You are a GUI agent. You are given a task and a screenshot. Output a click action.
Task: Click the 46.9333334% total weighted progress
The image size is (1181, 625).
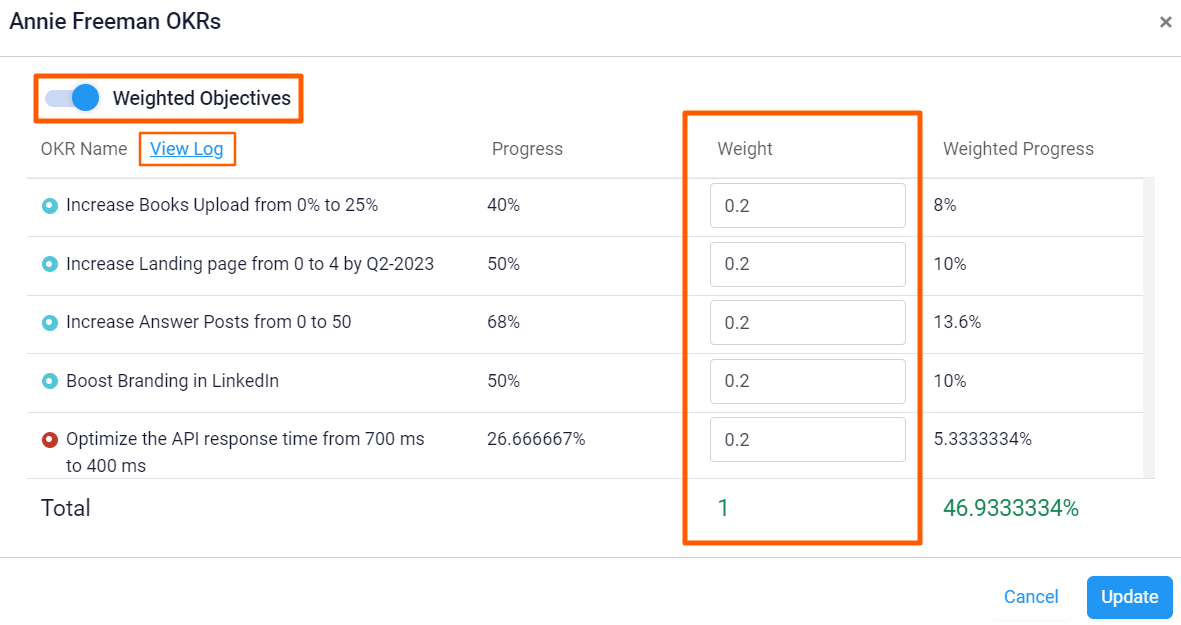click(x=1010, y=508)
